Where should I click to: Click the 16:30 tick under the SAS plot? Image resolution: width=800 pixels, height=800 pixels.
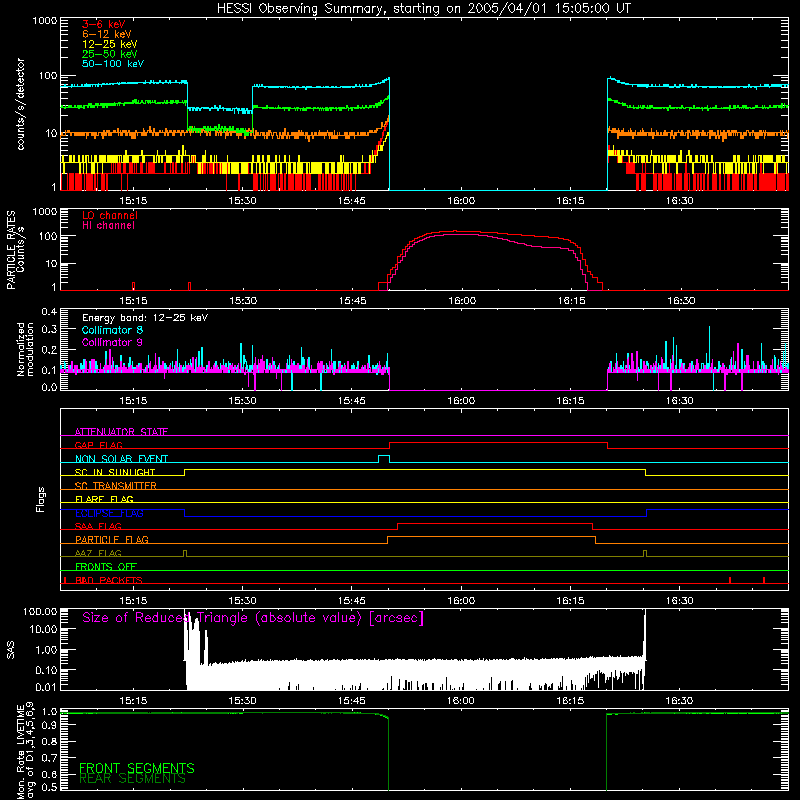(680, 701)
